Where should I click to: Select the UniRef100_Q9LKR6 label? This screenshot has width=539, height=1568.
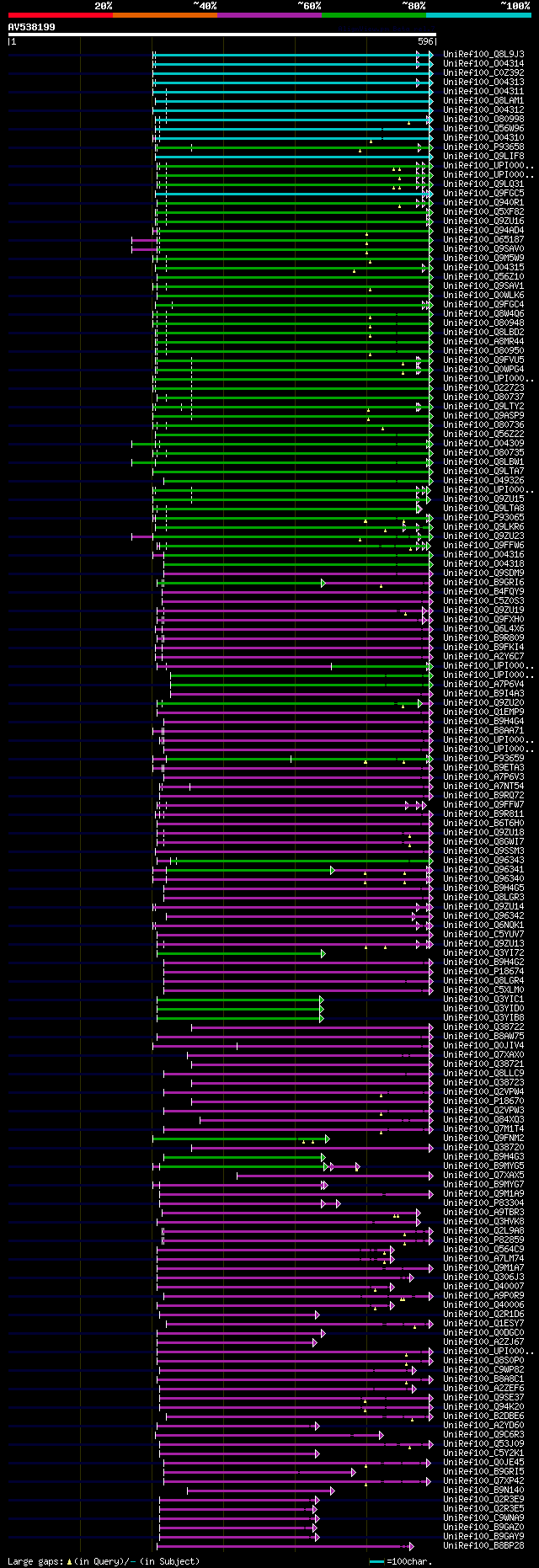483,526
